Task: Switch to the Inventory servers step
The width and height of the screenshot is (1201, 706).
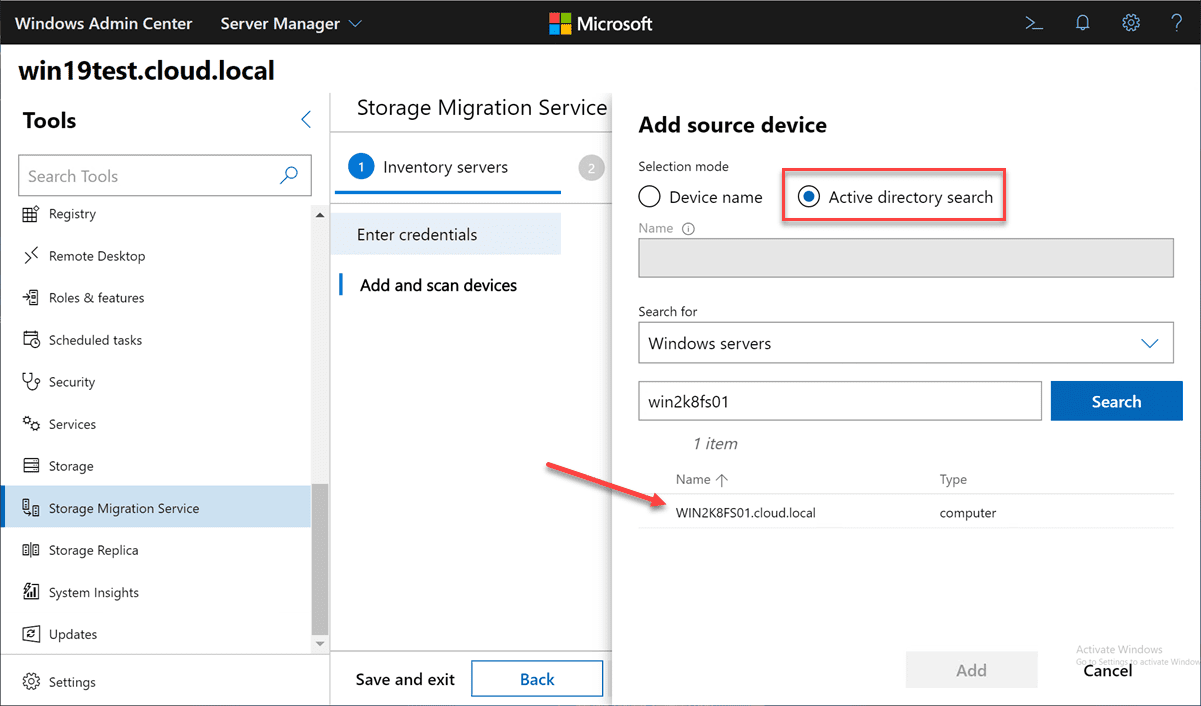Action: coord(447,167)
